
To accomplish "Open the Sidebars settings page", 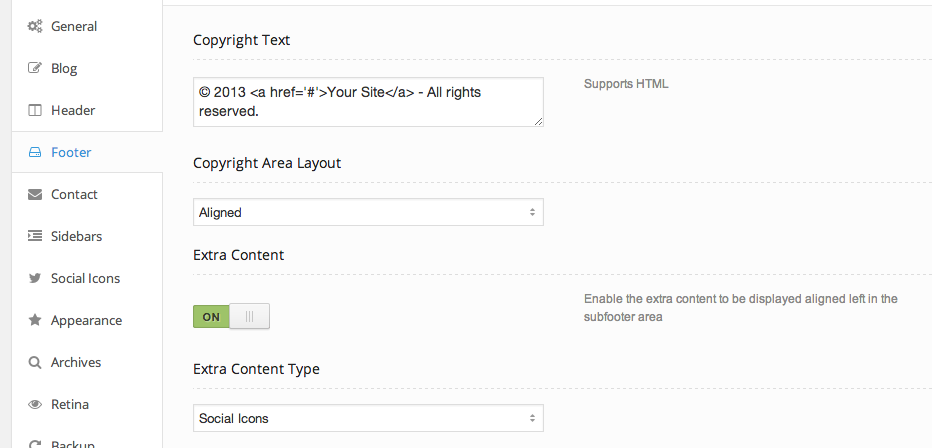I will click(76, 237).
